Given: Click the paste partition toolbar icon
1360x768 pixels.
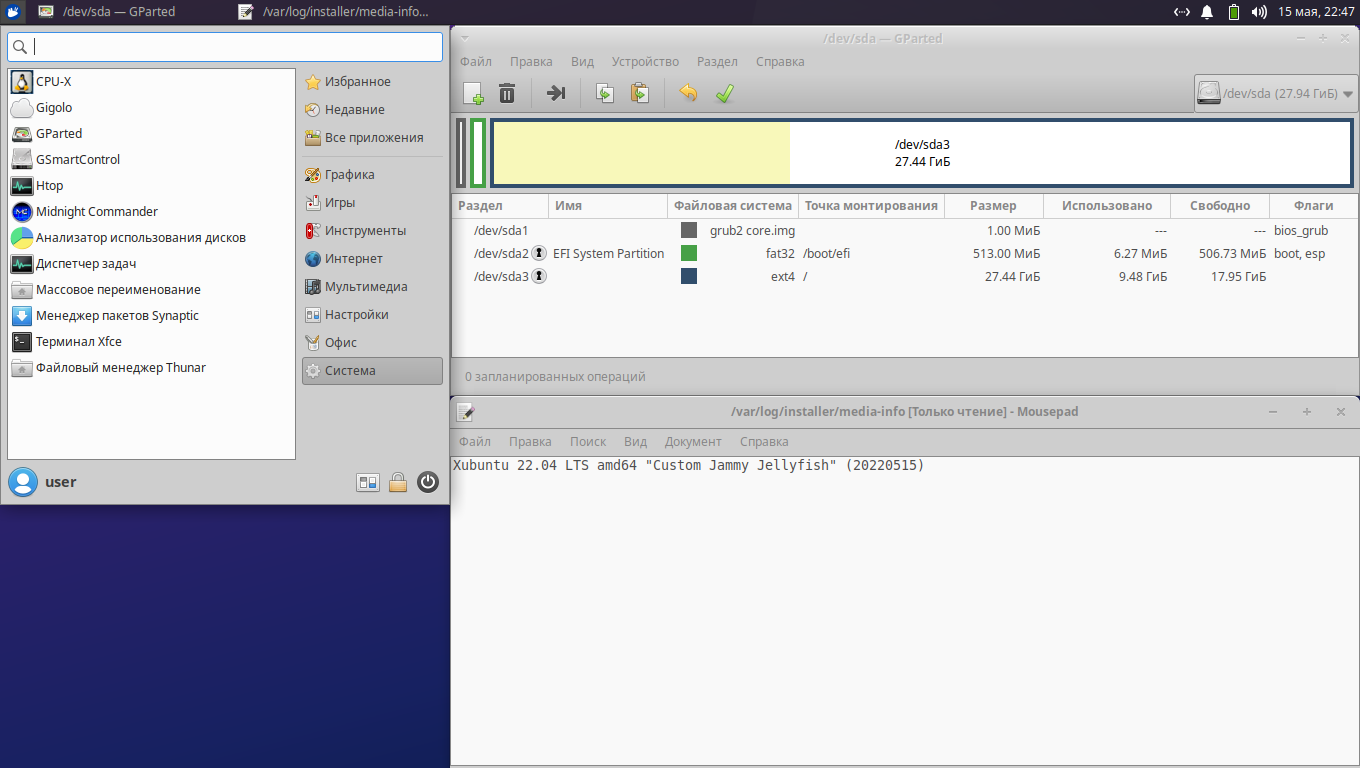Looking at the screenshot, I should [x=640, y=93].
